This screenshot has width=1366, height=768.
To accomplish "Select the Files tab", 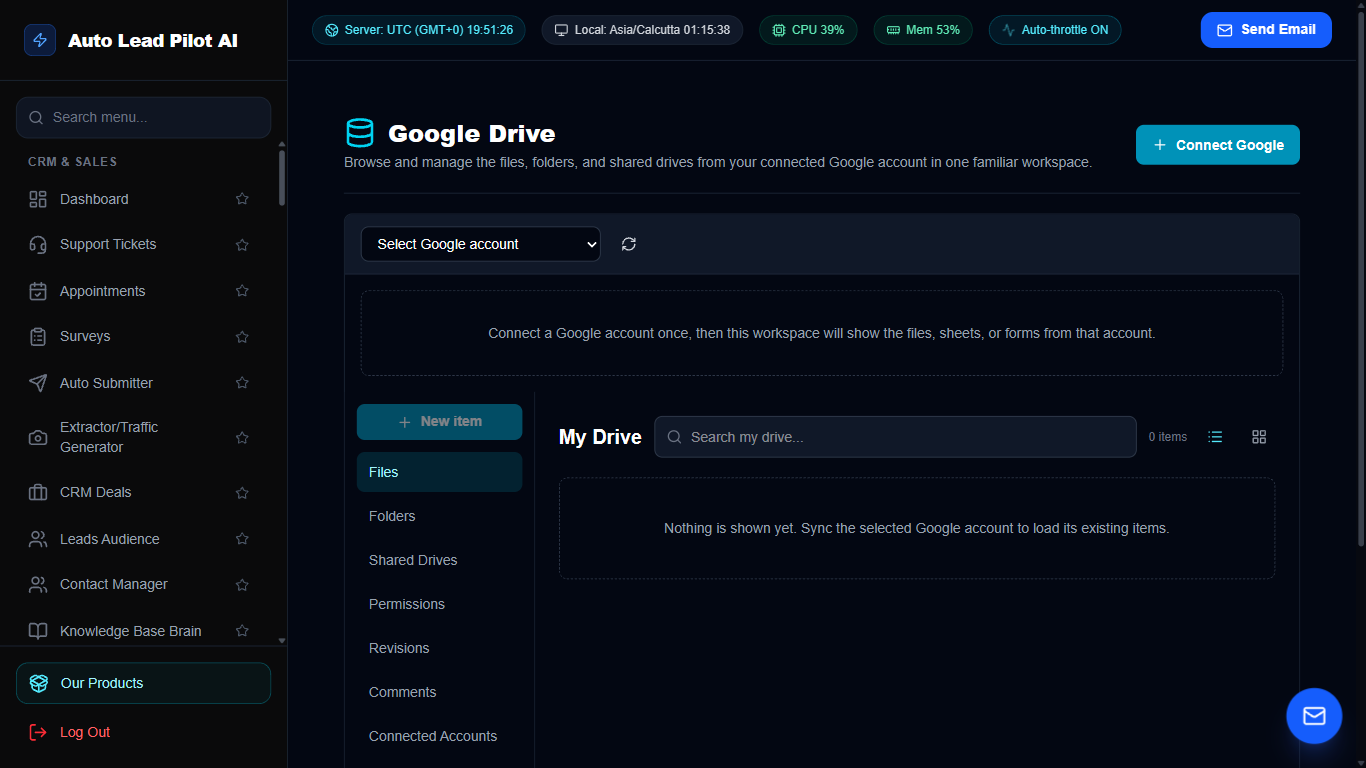I will [x=439, y=472].
